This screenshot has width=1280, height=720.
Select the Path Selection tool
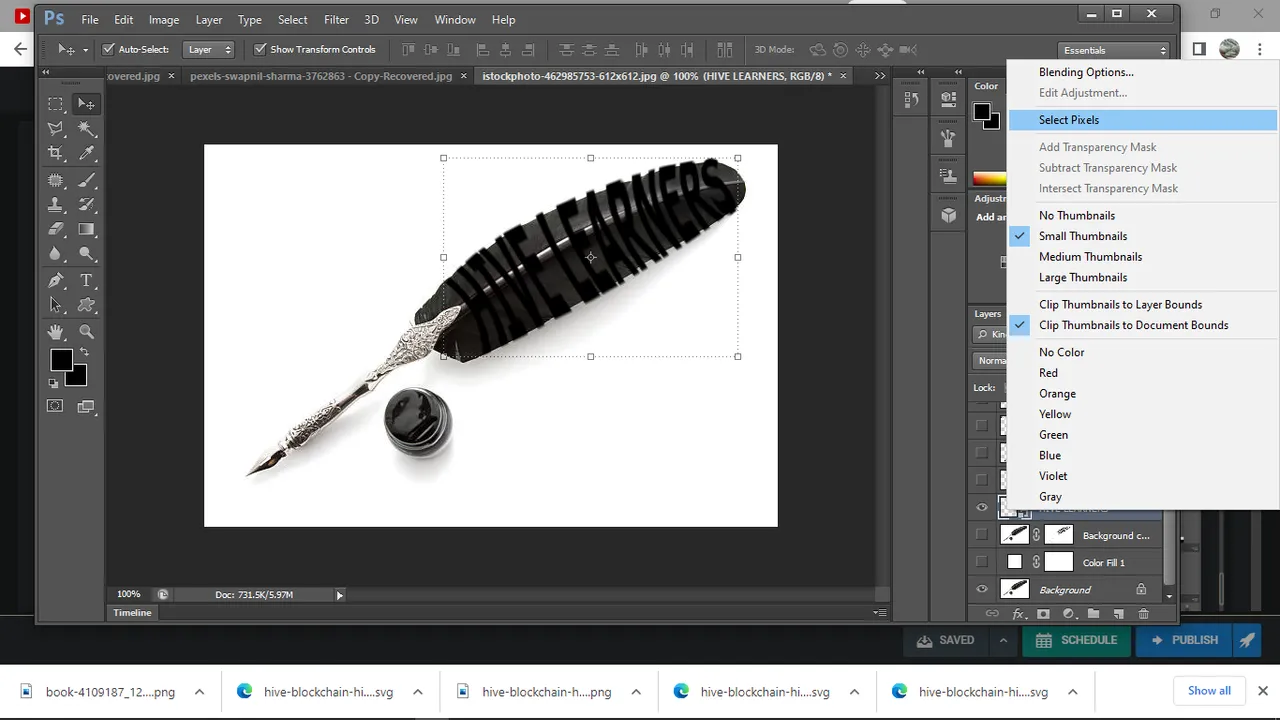point(56,306)
